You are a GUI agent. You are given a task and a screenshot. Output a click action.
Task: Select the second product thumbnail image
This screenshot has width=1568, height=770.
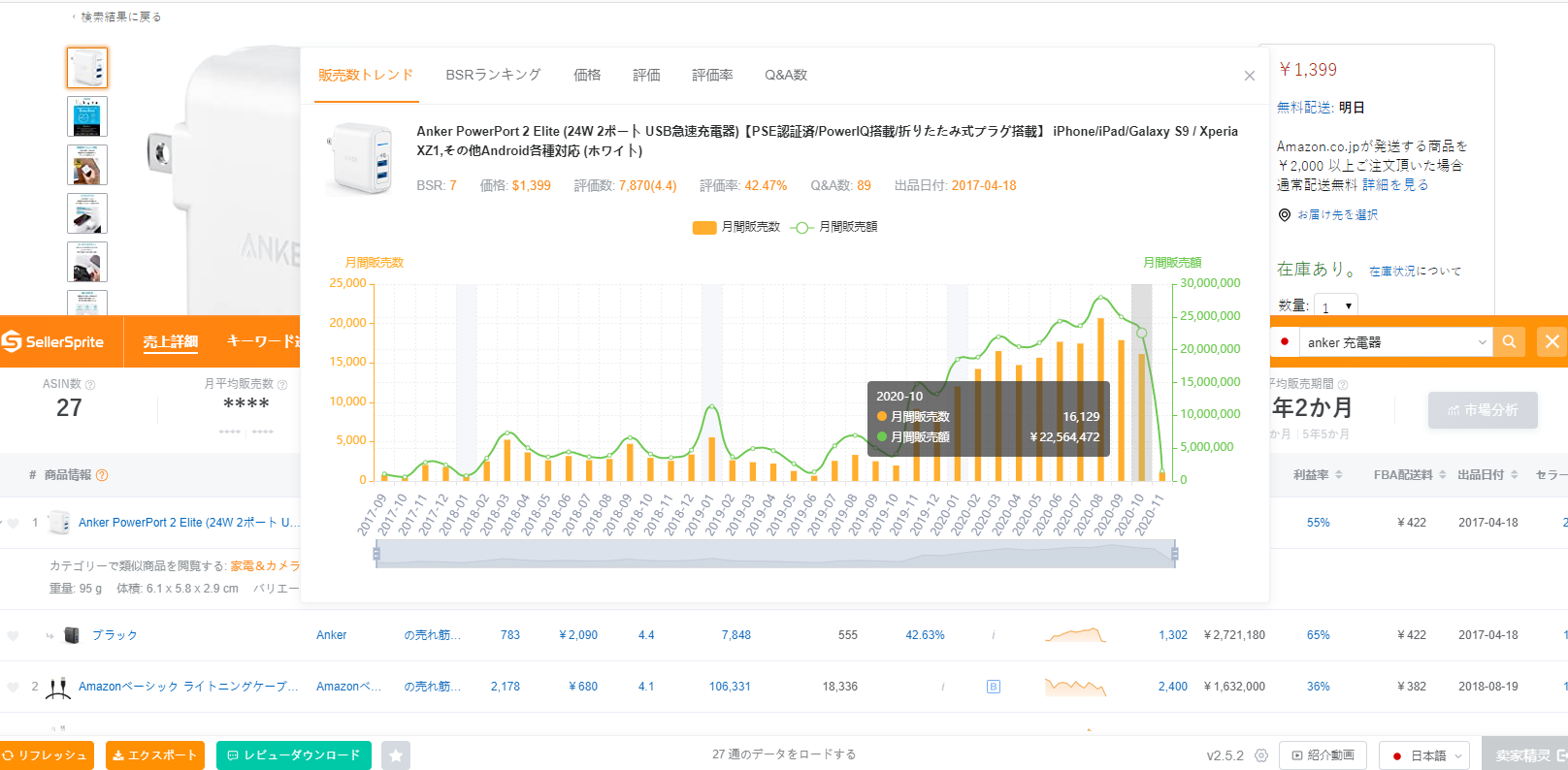[87, 116]
